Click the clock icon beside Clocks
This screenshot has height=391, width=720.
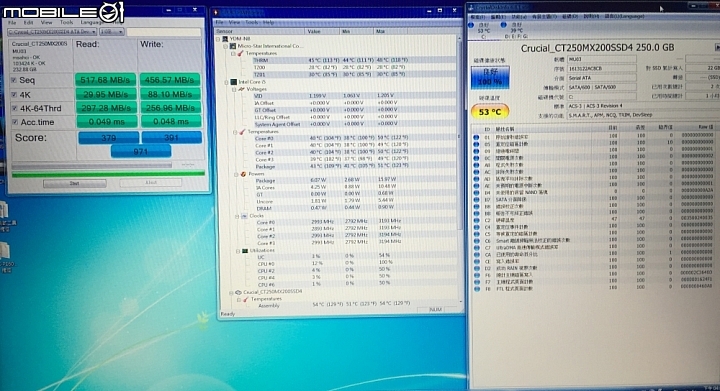click(244, 216)
